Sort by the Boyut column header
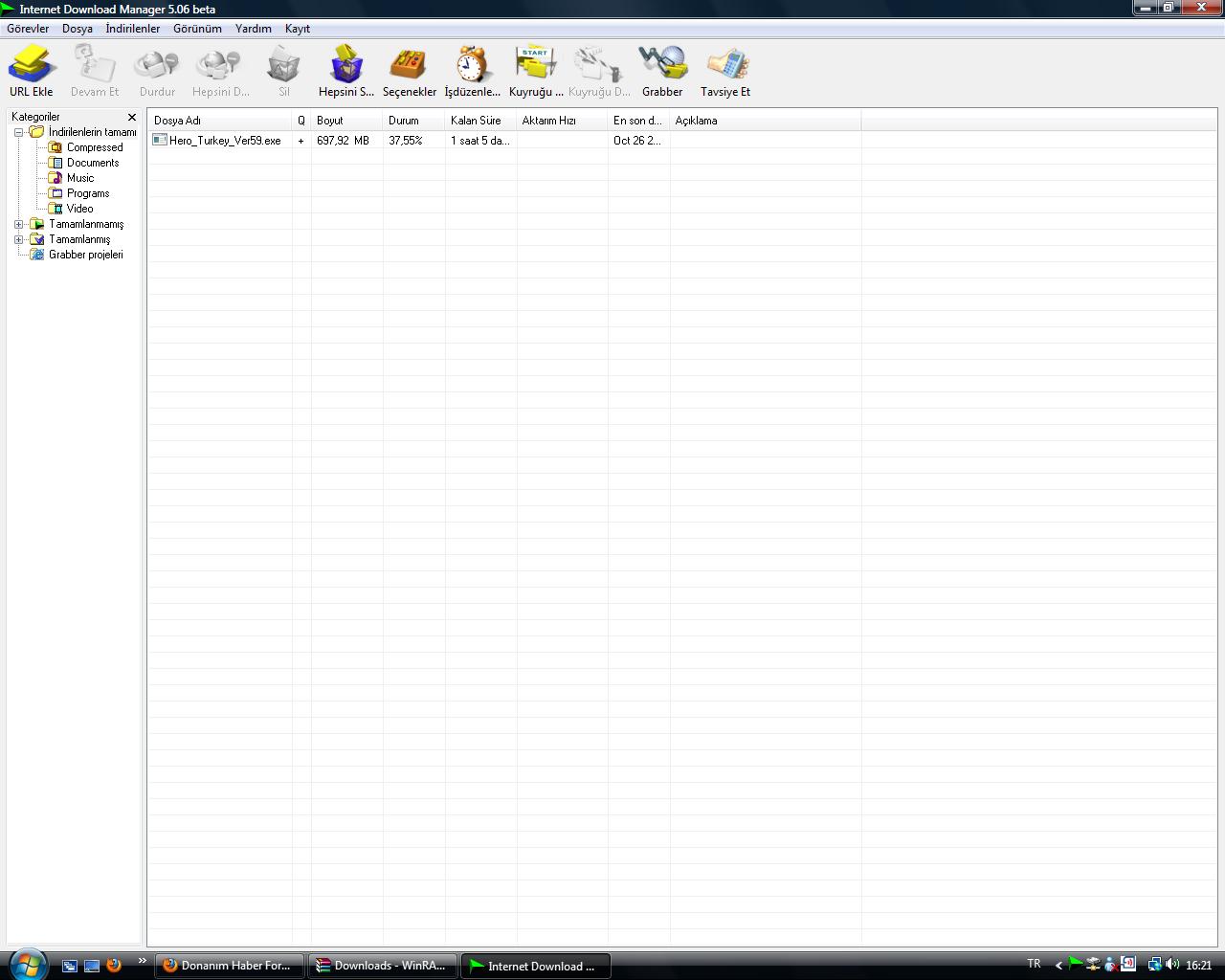Viewport: 1225px width, 980px height. click(347, 121)
